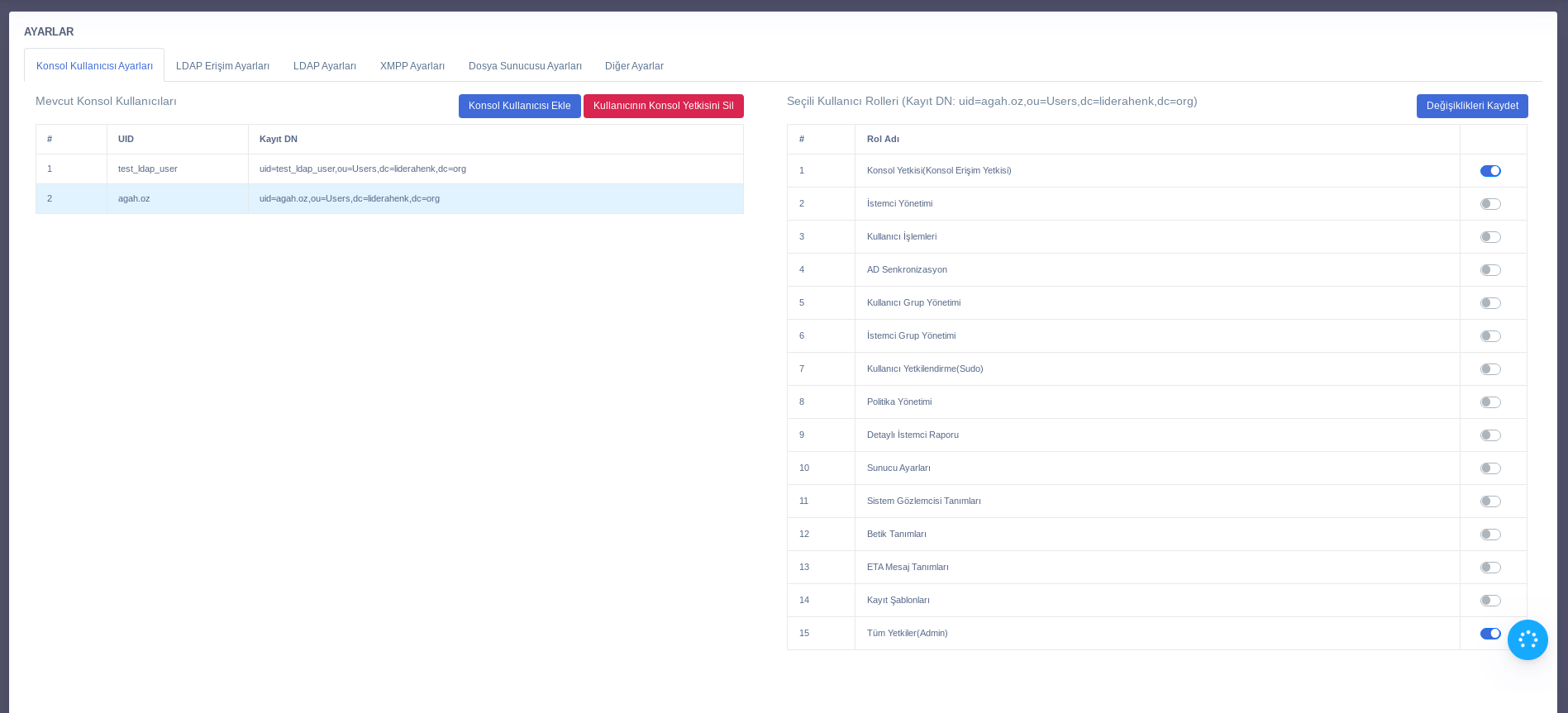The height and width of the screenshot is (713, 1568).
Task: Open Dosya Sunucusu Ayarları tab
Action: (525, 66)
